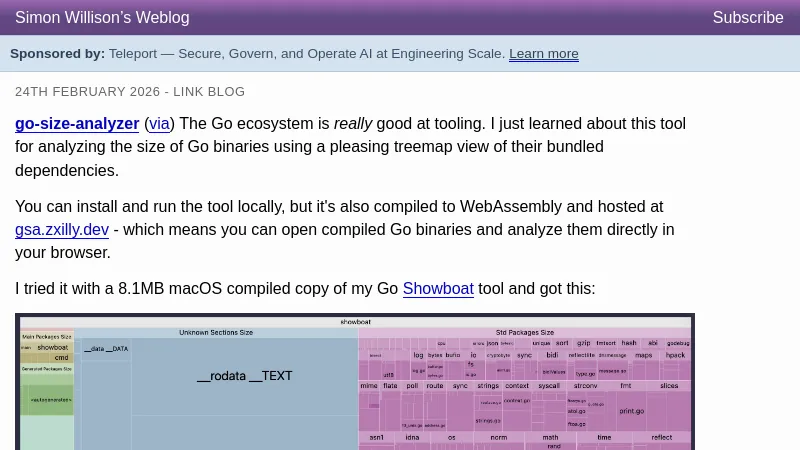Click the showboat title bar in treemap
800x450 pixels.
pyautogui.click(x=355, y=322)
